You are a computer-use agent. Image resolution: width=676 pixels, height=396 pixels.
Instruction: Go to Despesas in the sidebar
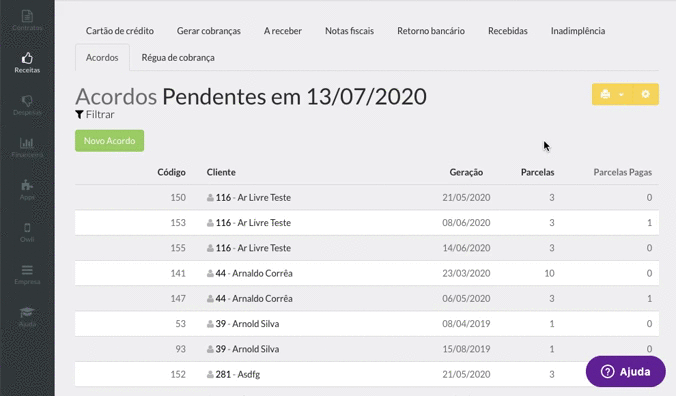27,106
